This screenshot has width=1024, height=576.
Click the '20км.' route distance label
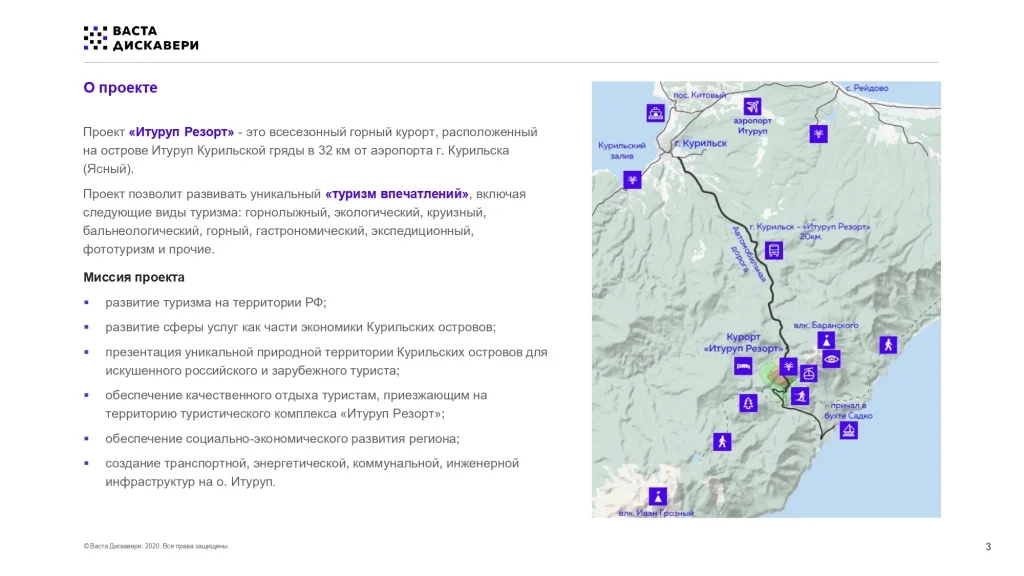pos(810,236)
